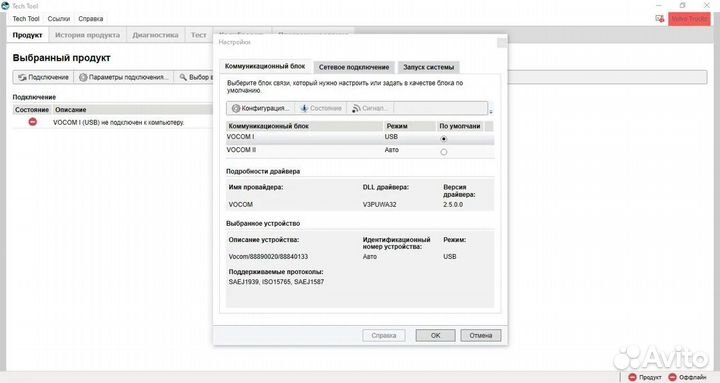Open Параметры подключения from the toolbar
The width and height of the screenshot is (720, 383).
pos(124,77)
